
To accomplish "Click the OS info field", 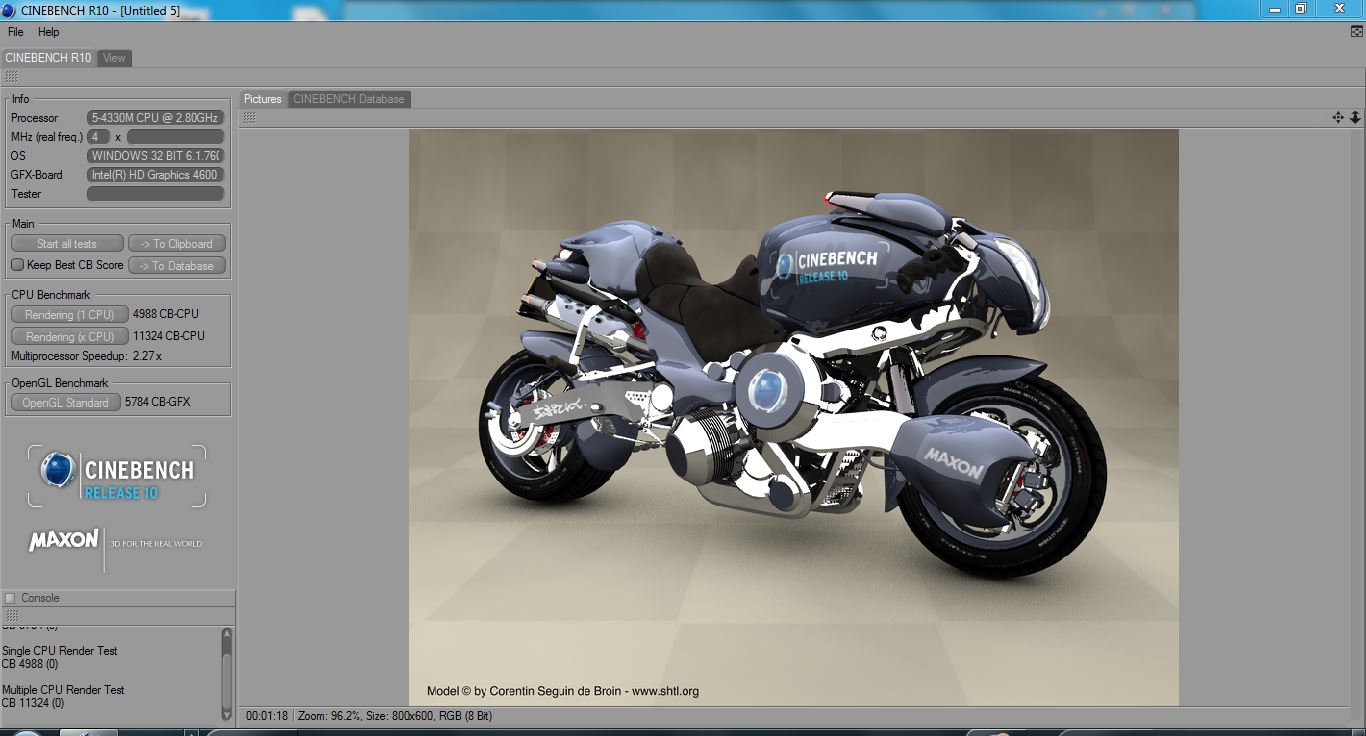I will (155, 156).
